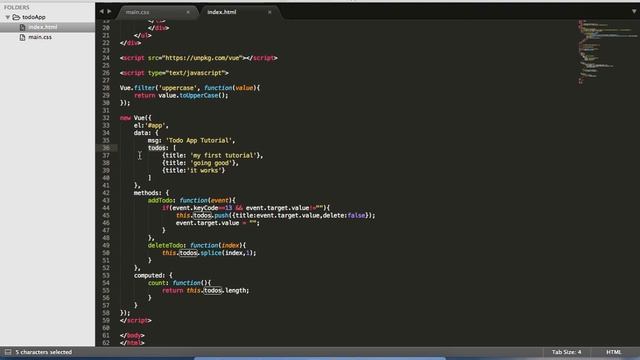Place cursor on toUpperCase() call

(x=204, y=96)
